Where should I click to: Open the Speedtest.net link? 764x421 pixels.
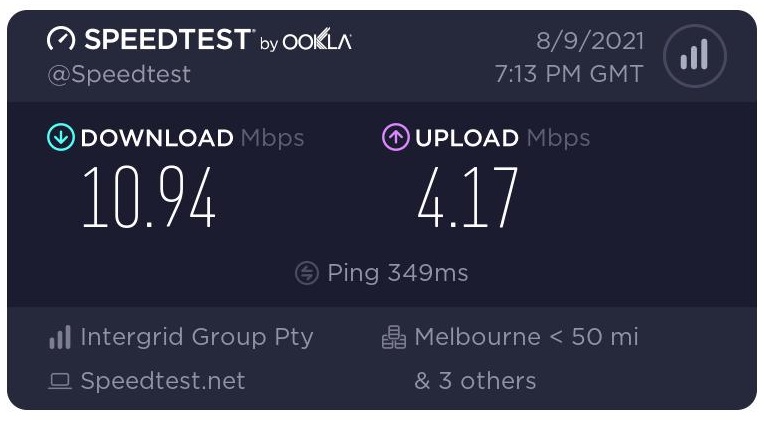(x=163, y=381)
